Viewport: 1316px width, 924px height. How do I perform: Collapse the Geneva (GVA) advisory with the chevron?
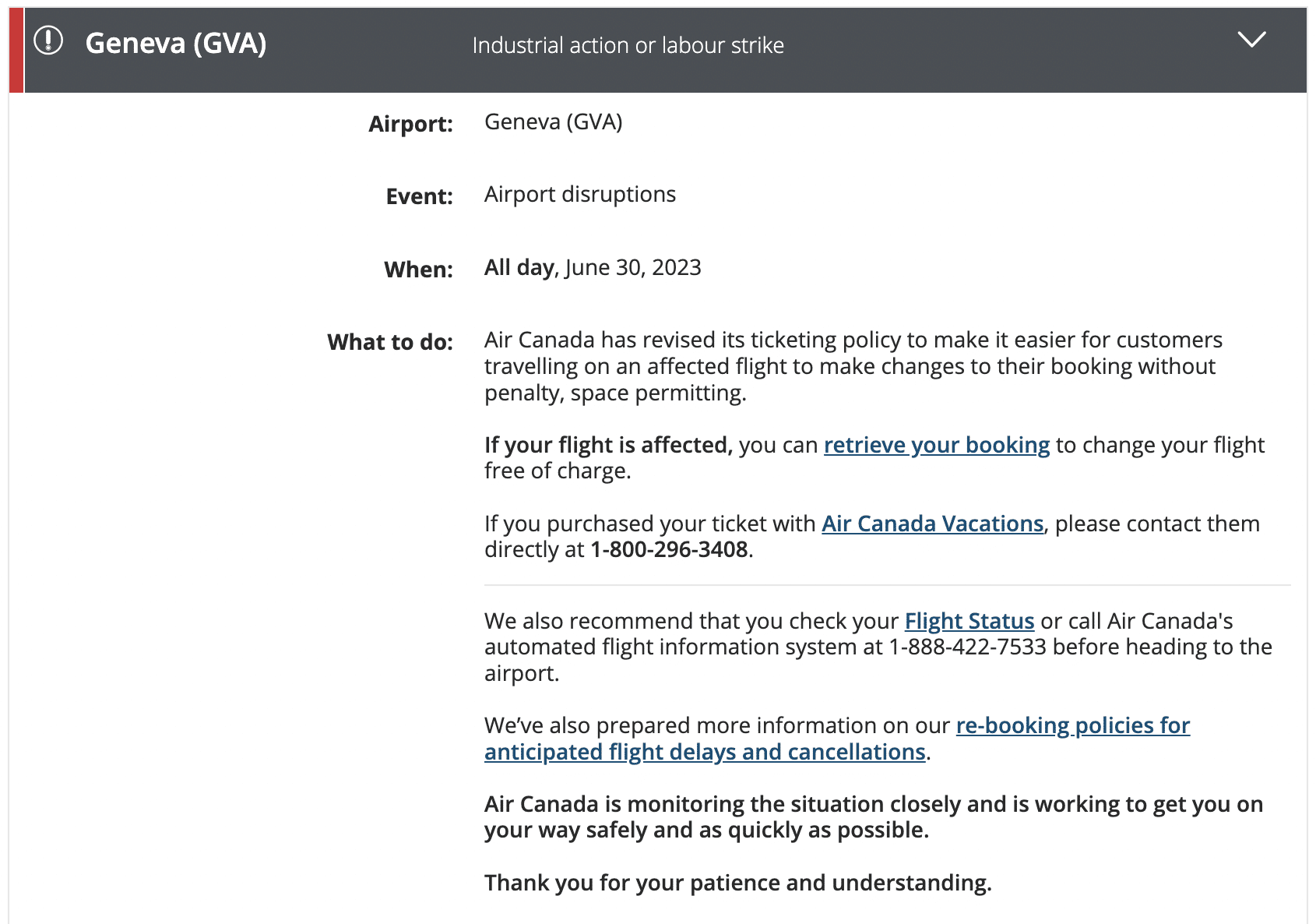pos(1251,40)
